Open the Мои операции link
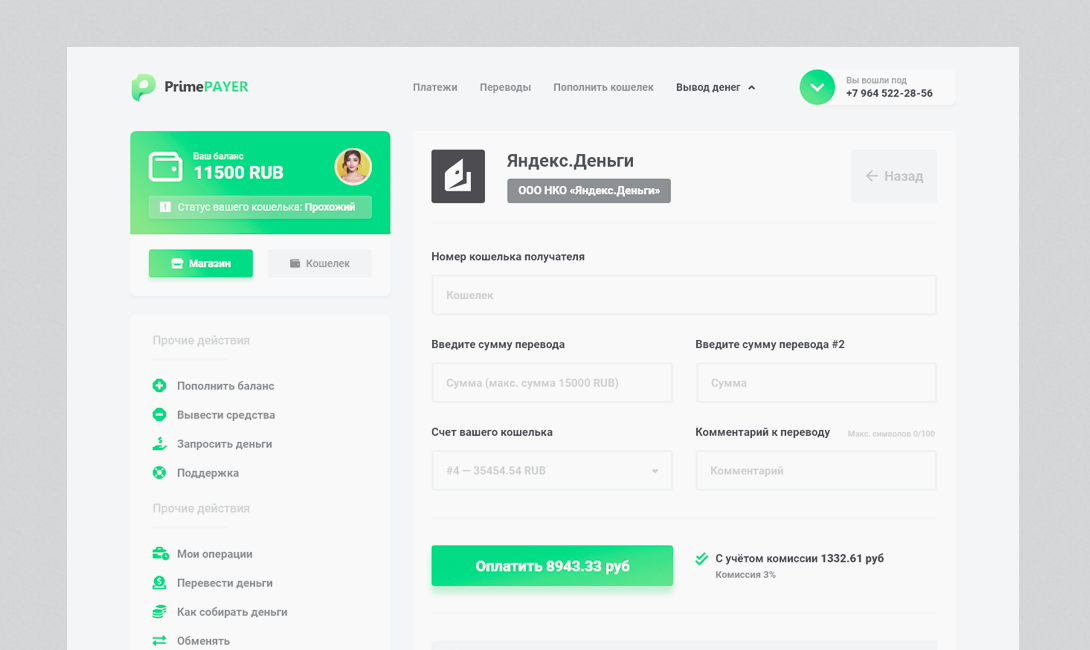This screenshot has height=650, width=1090. click(215, 554)
